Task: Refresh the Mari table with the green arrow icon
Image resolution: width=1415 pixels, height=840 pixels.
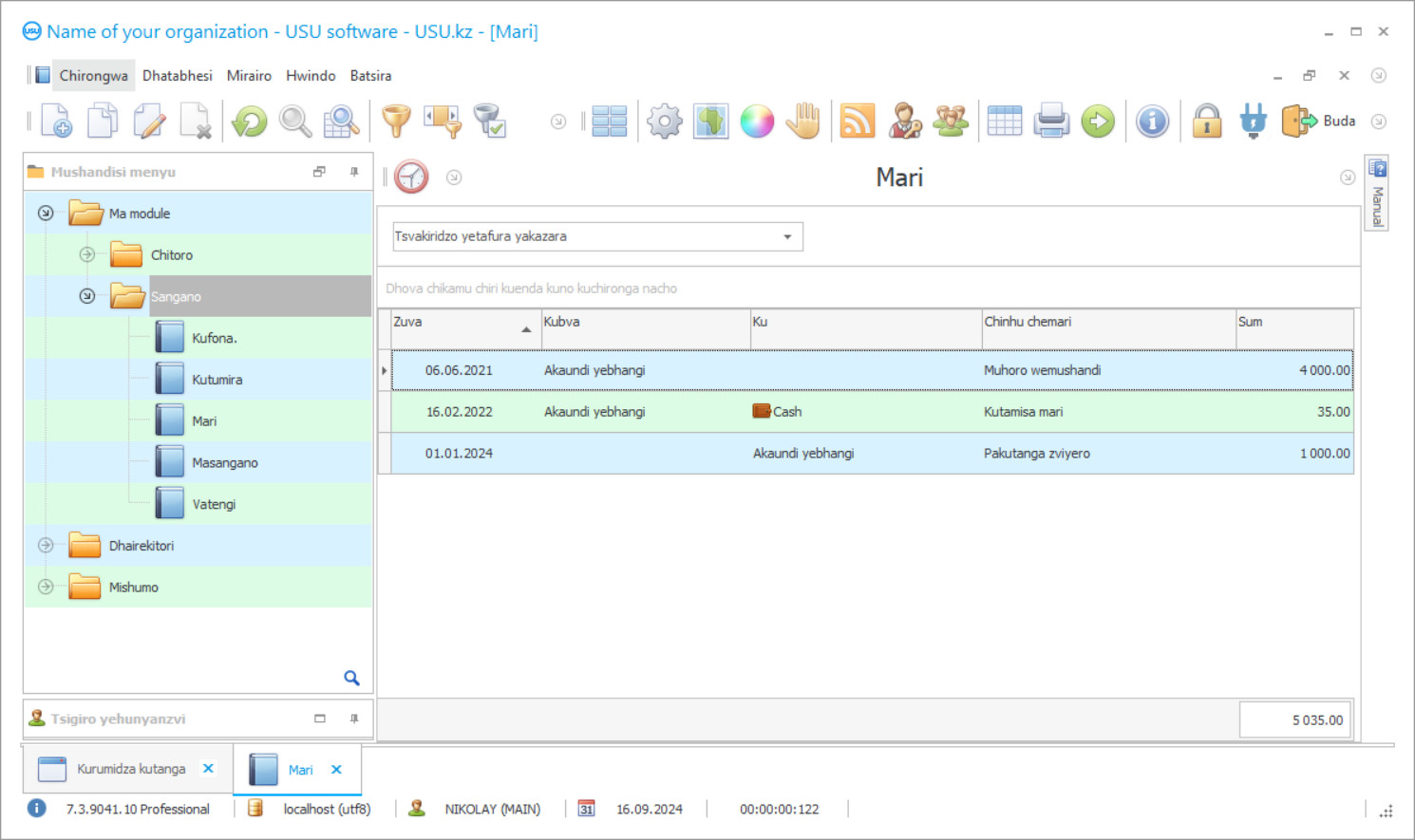Action: click(249, 121)
